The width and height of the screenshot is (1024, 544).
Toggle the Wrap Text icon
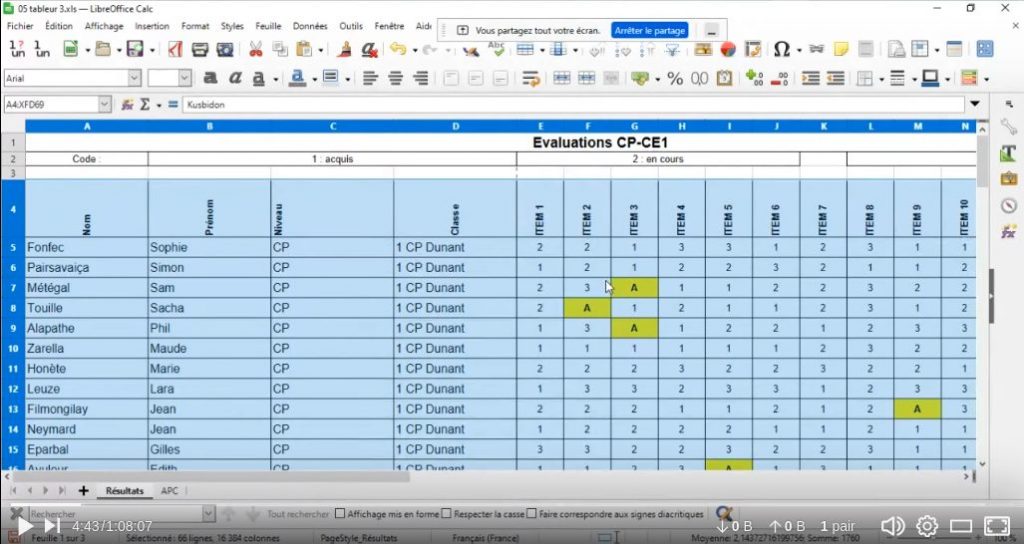click(x=531, y=78)
